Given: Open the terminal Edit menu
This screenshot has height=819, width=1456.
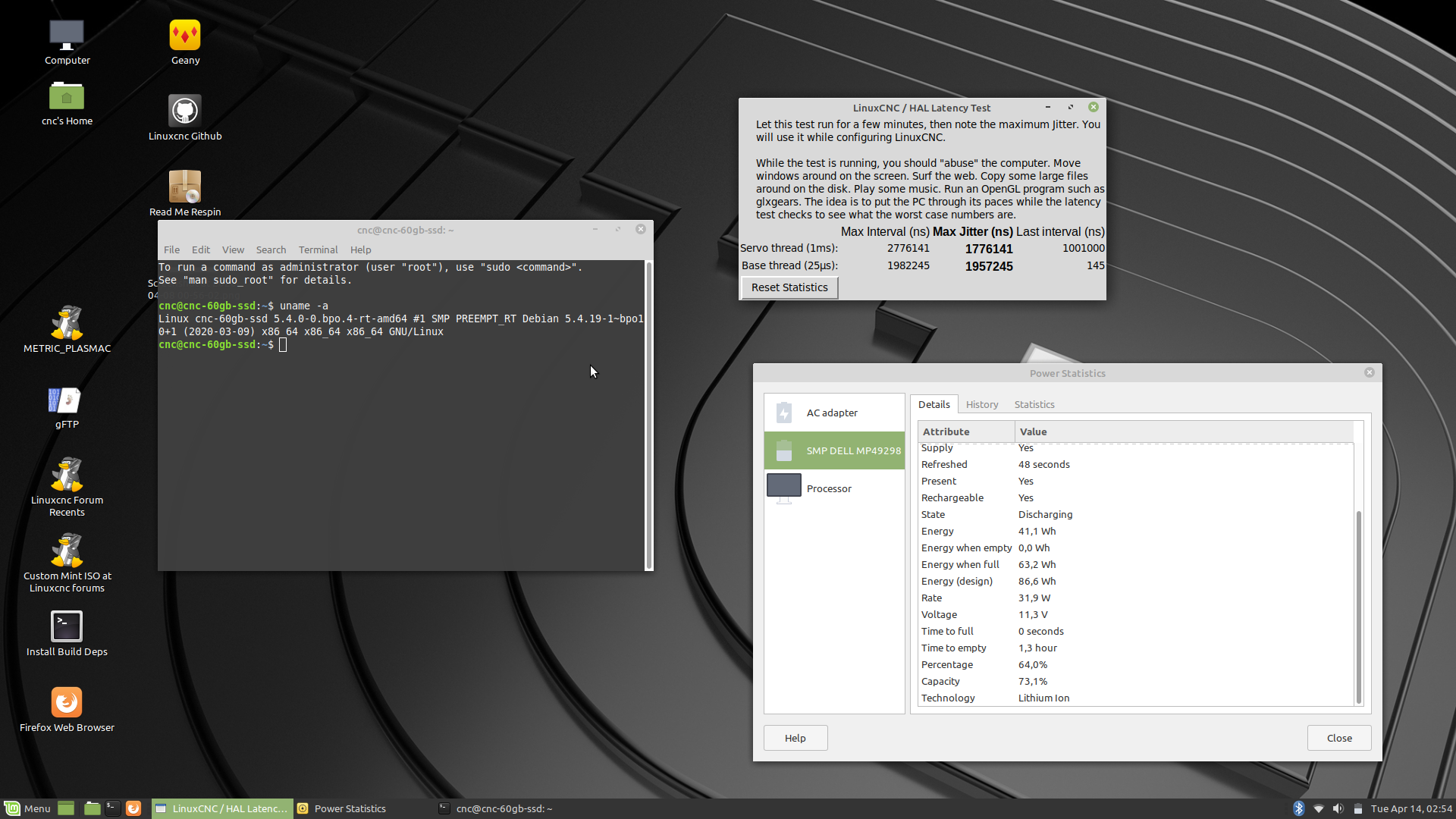Looking at the screenshot, I should (x=201, y=249).
